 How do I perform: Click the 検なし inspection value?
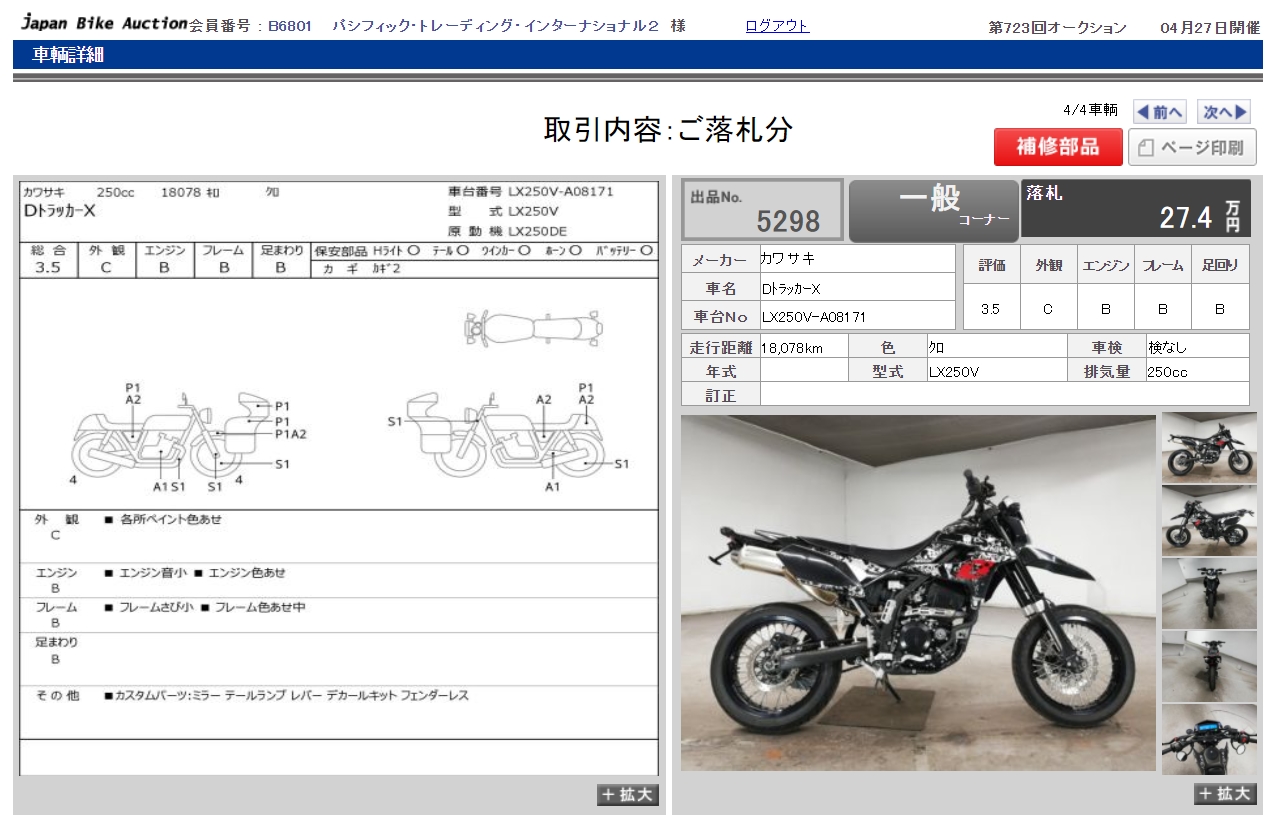coord(1167,348)
